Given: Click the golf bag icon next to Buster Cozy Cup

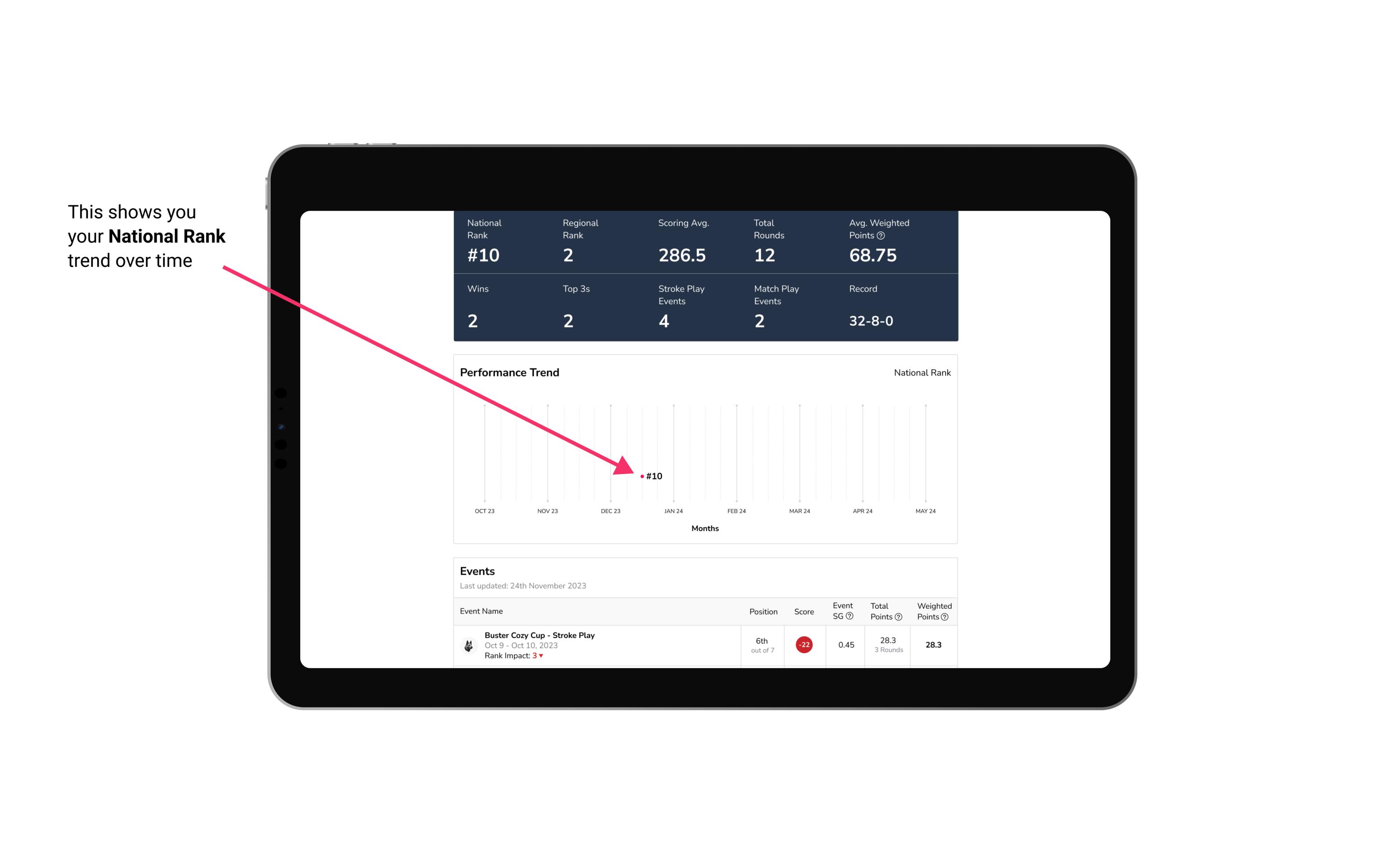Looking at the screenshot, I should (469, 644).
